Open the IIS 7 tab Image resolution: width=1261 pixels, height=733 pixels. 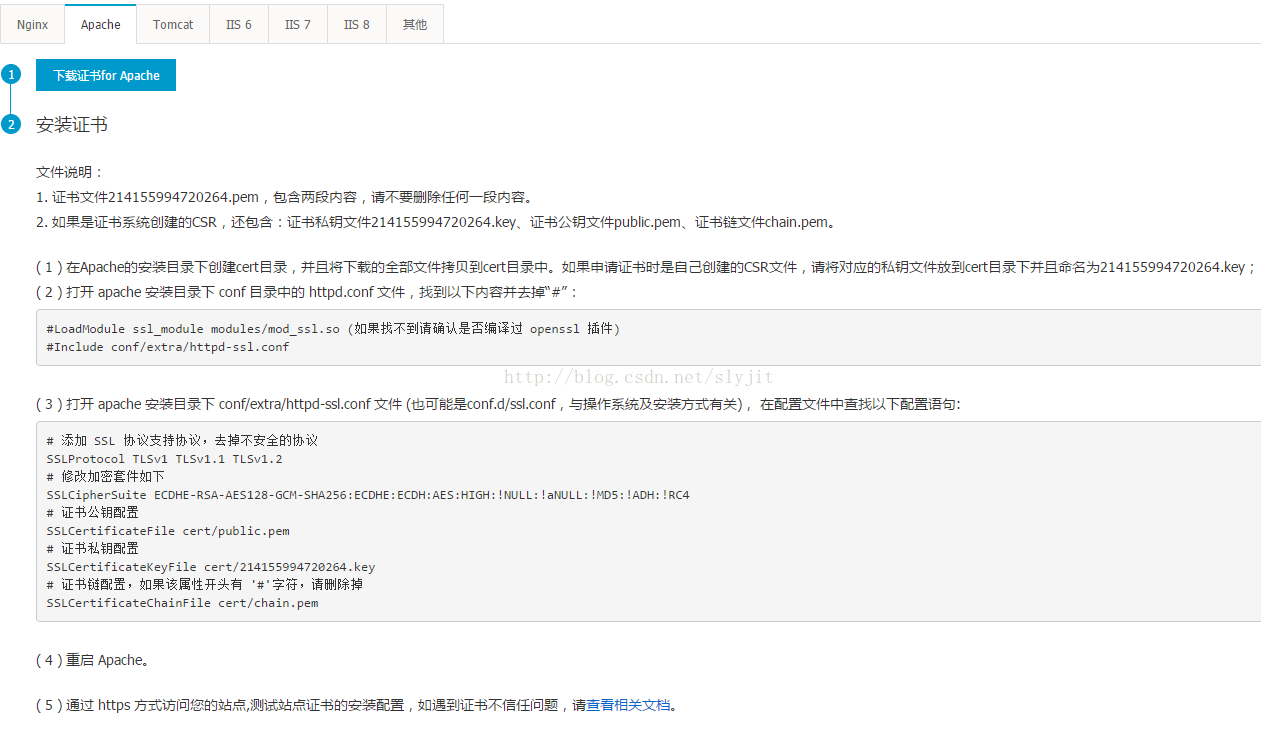(x=298, y=24)
